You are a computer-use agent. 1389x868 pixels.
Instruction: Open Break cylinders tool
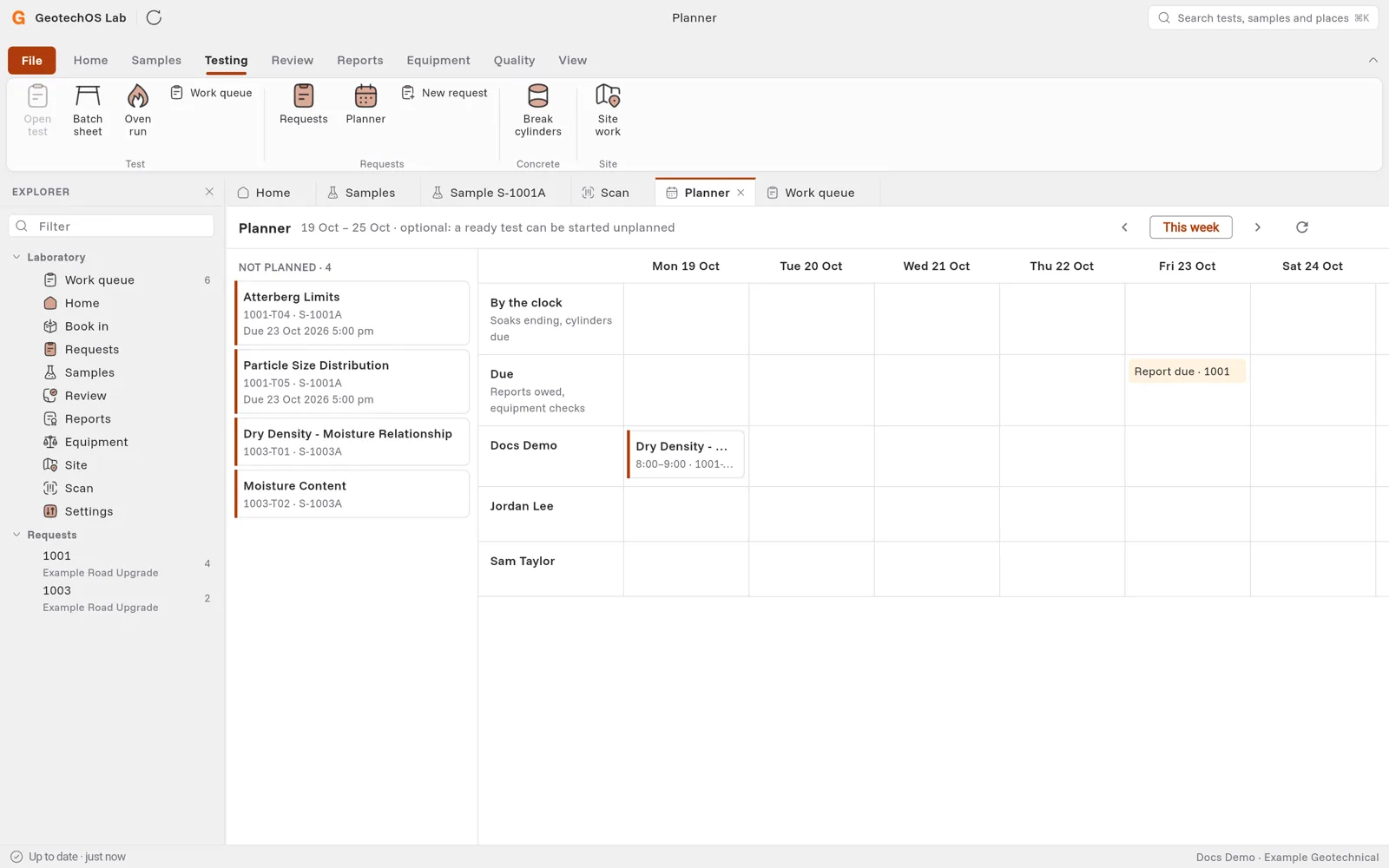tap(538, 110)
